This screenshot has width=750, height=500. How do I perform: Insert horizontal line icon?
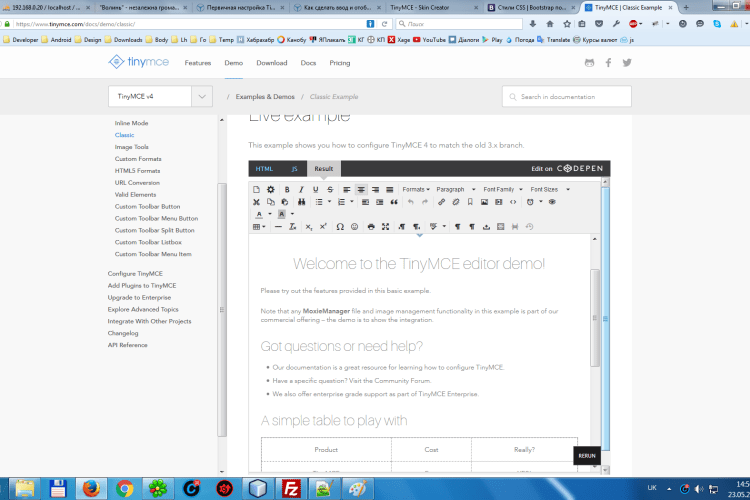point(278,227)
